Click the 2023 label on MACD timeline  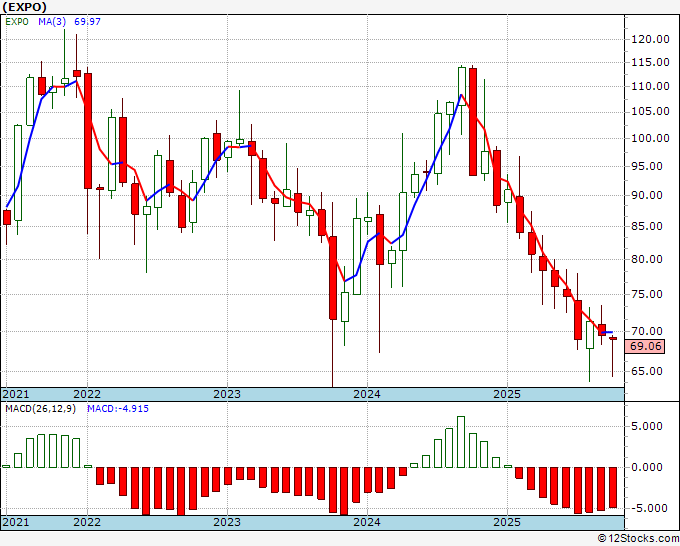(x=227, y=522)
